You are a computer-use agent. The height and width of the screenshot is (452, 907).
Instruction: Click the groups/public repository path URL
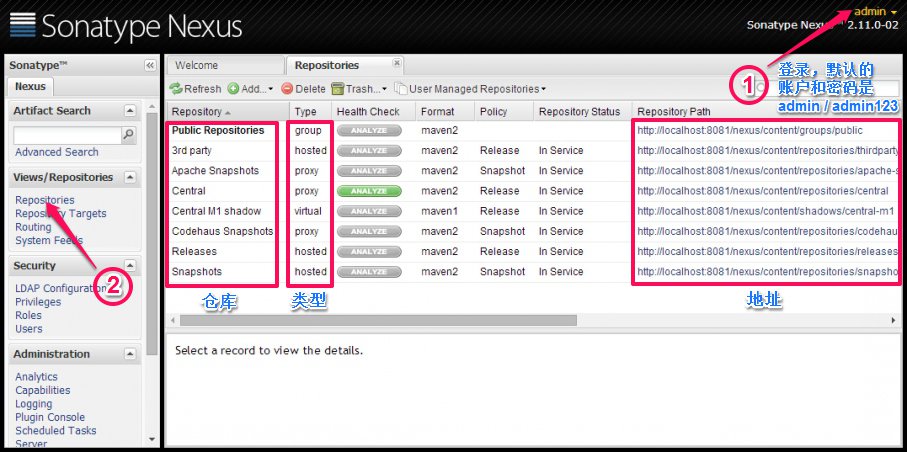tap(750, 131)
